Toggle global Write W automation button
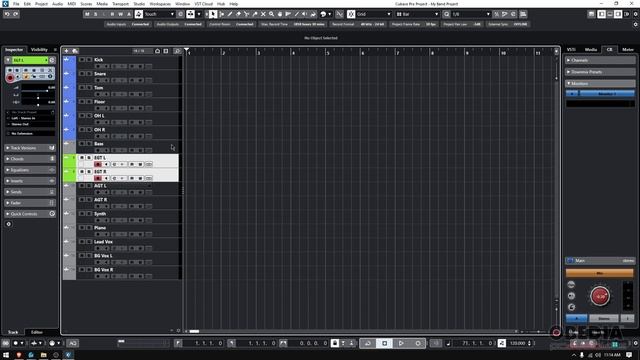Image resolution: width=640 pixels, height=360 pixels. click(x=120, y=14)
